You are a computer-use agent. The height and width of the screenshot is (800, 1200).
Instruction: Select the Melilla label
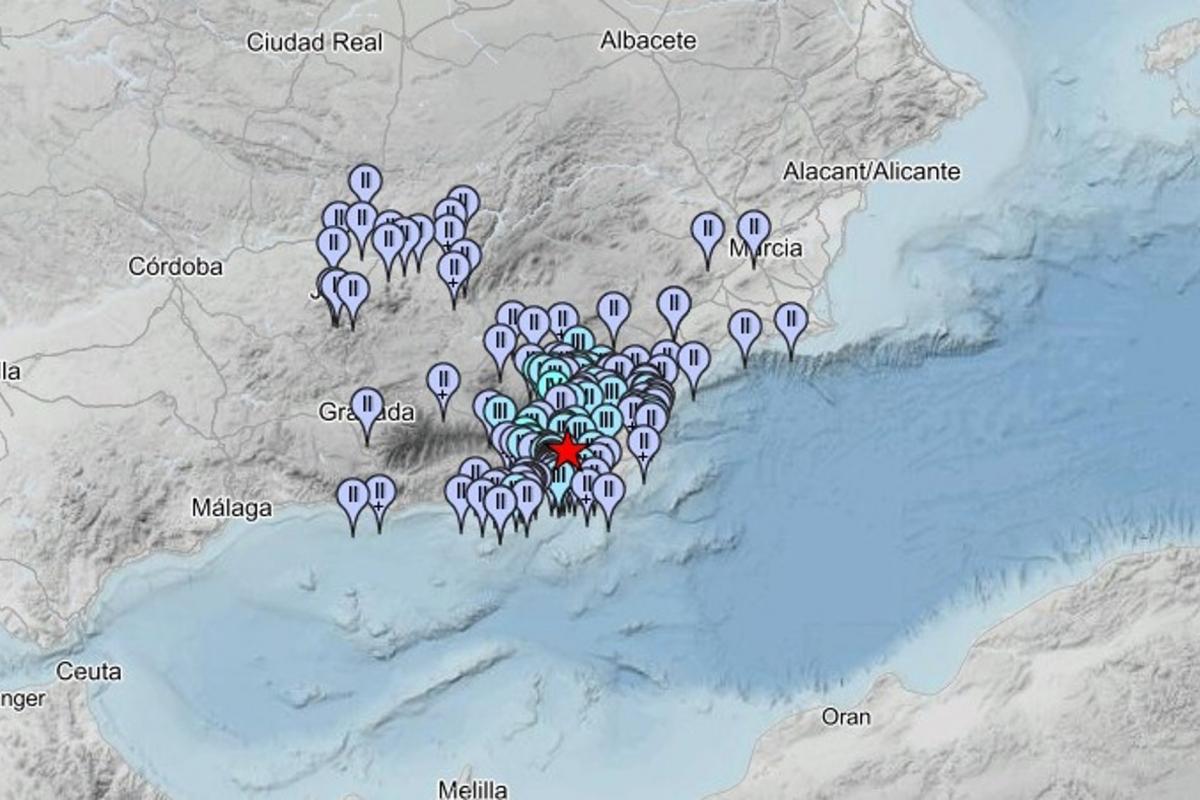click(473, 789)
